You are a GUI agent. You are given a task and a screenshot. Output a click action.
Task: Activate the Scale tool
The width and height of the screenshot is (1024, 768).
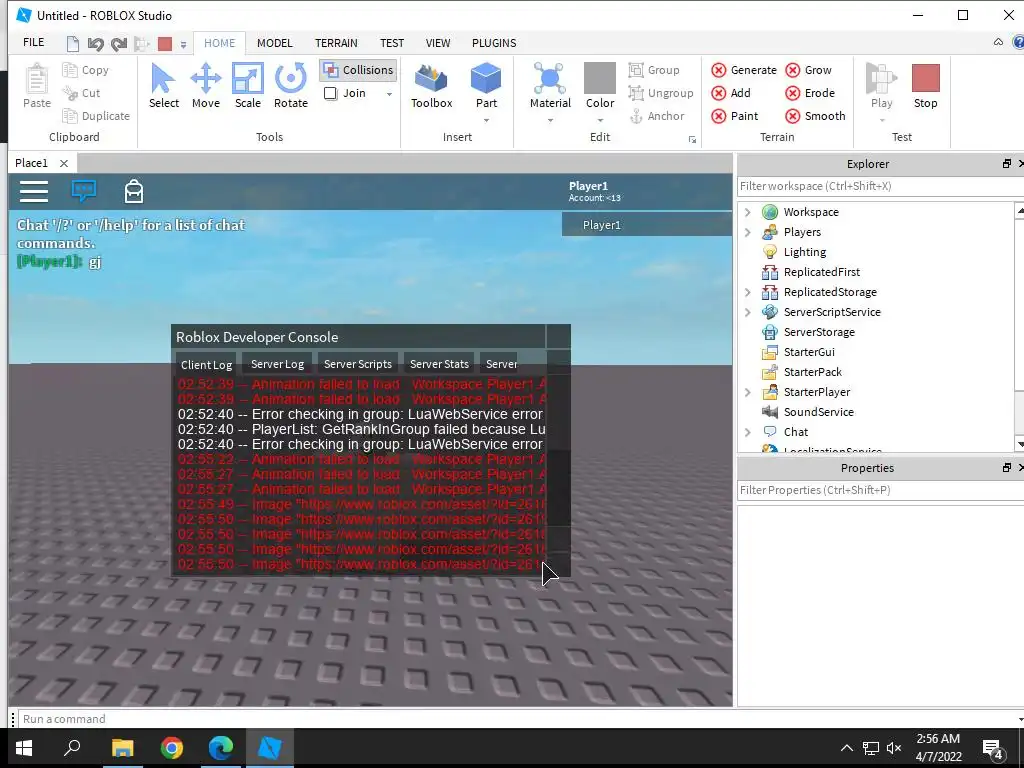248,86
